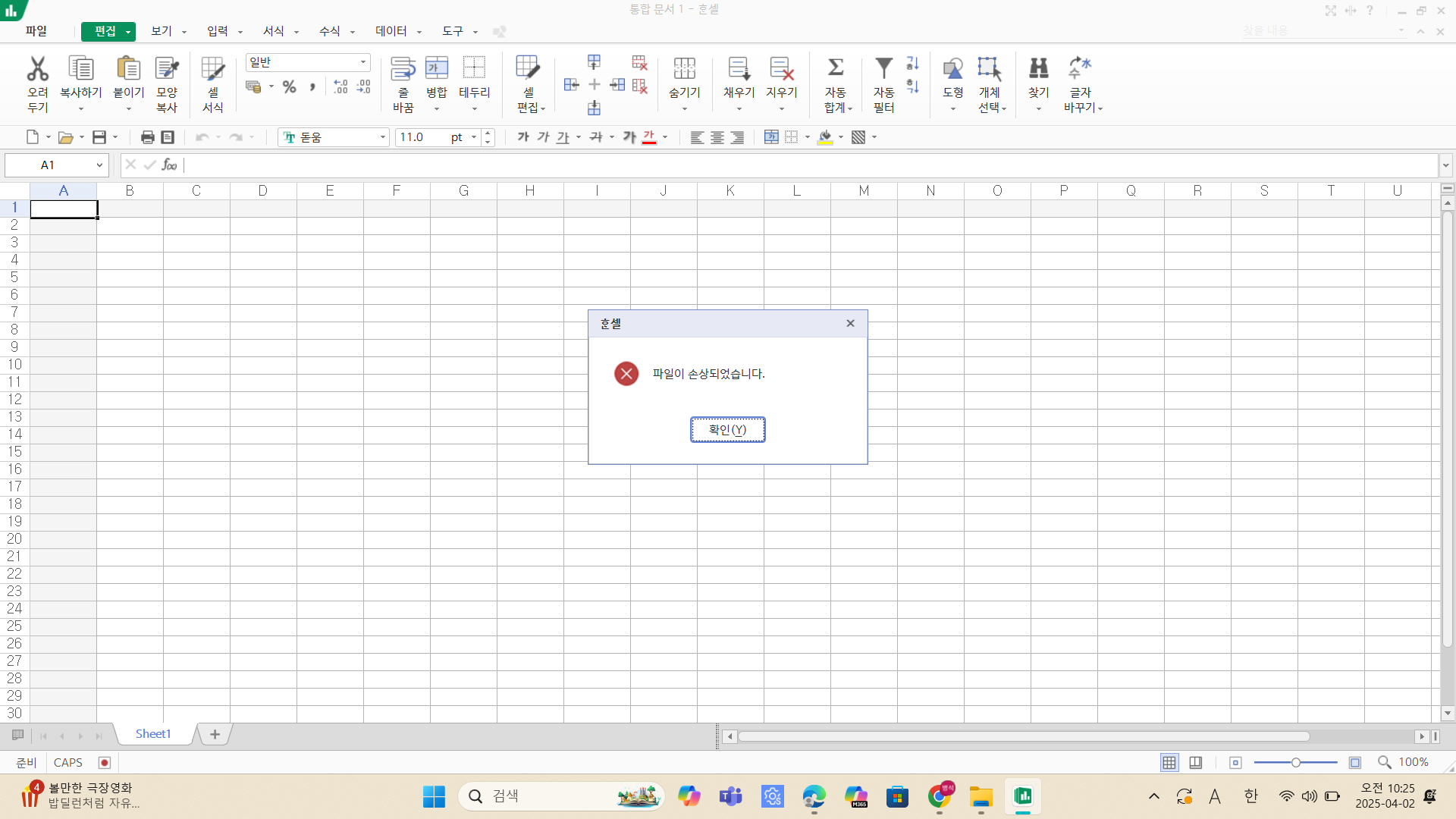Click the 찾기 binoculars icon
The width and height of the screenshot is (1456, 819).
tap(1038, 69)
